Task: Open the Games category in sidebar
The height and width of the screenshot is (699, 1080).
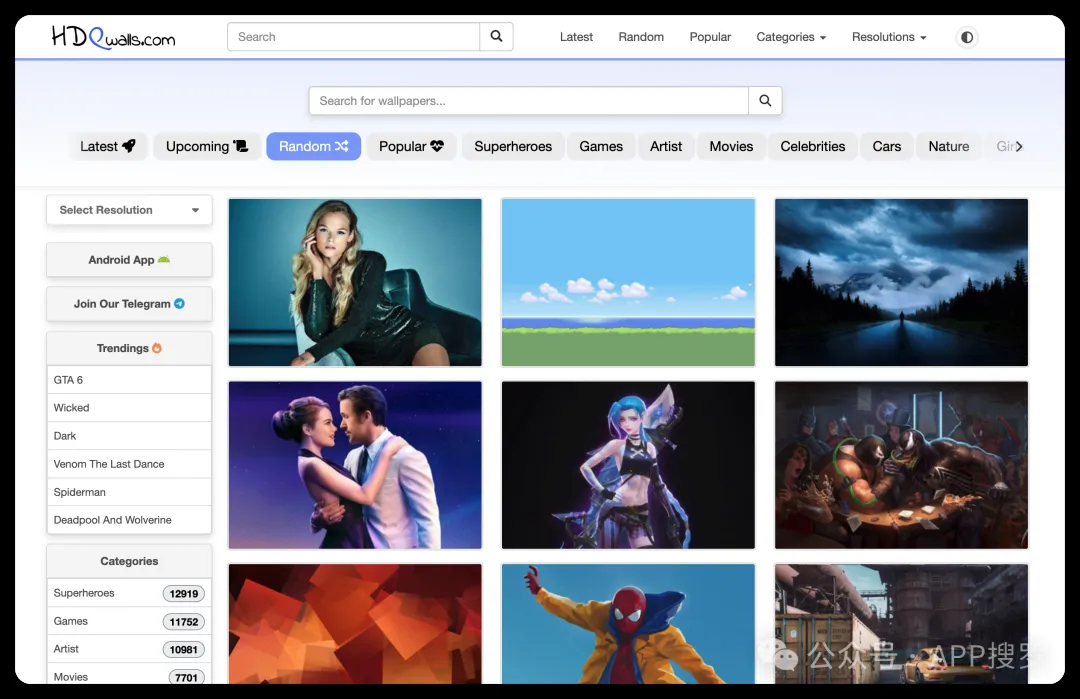Action: click(129, 621)
